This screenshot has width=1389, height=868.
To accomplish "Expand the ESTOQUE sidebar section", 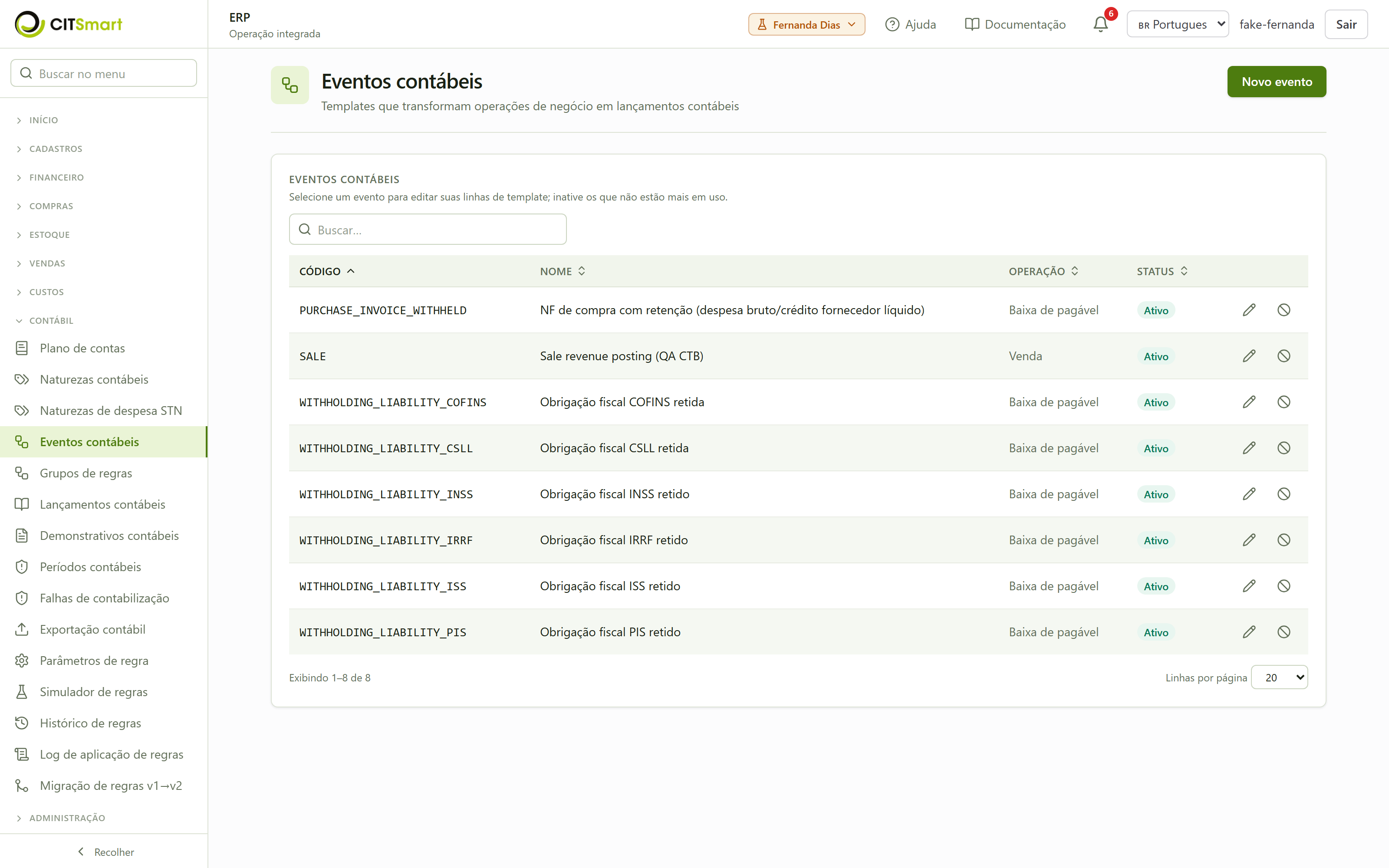I will point(49,235).
